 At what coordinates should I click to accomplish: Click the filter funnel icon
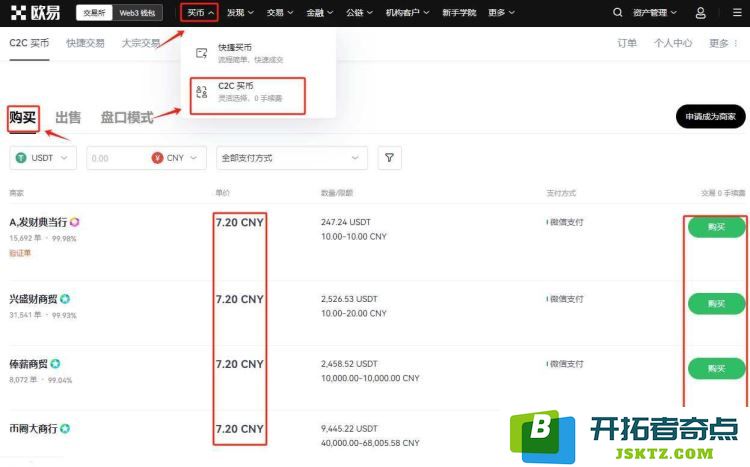[x=389, y=158]
